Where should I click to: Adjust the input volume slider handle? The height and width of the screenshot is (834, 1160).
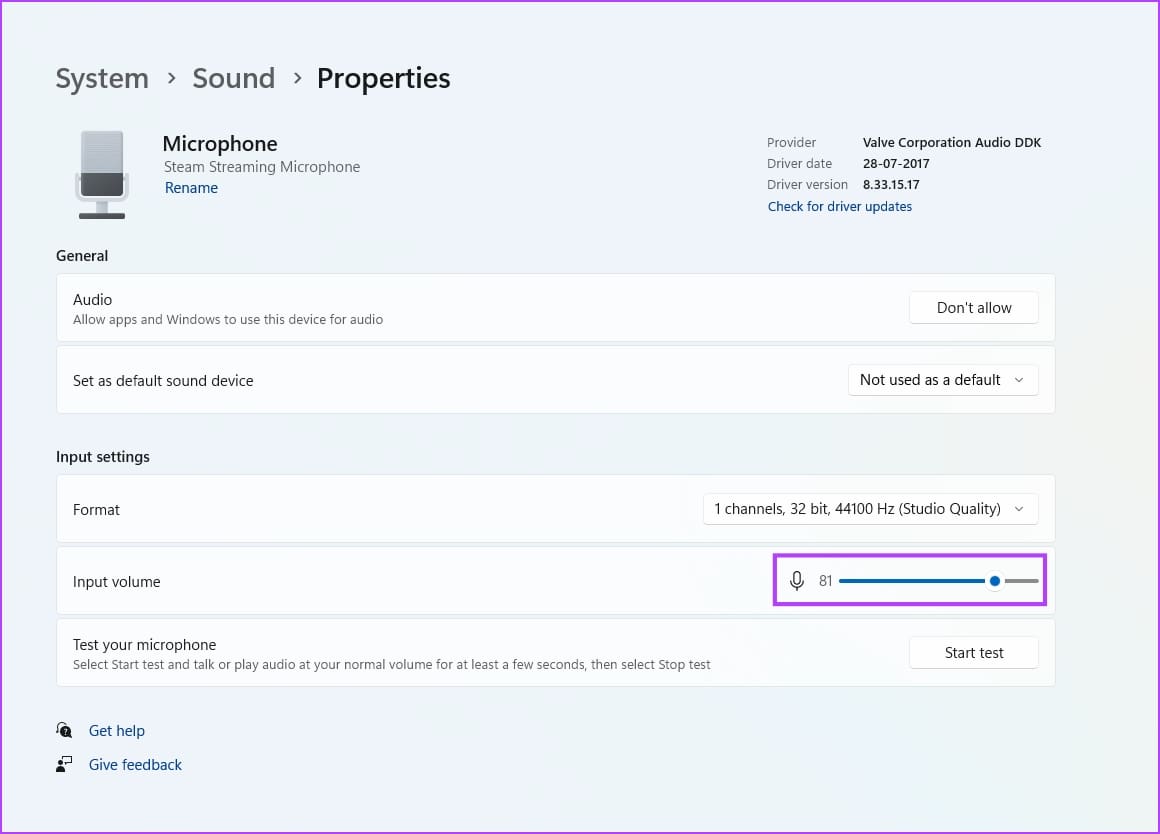click(x=994, y=580)
